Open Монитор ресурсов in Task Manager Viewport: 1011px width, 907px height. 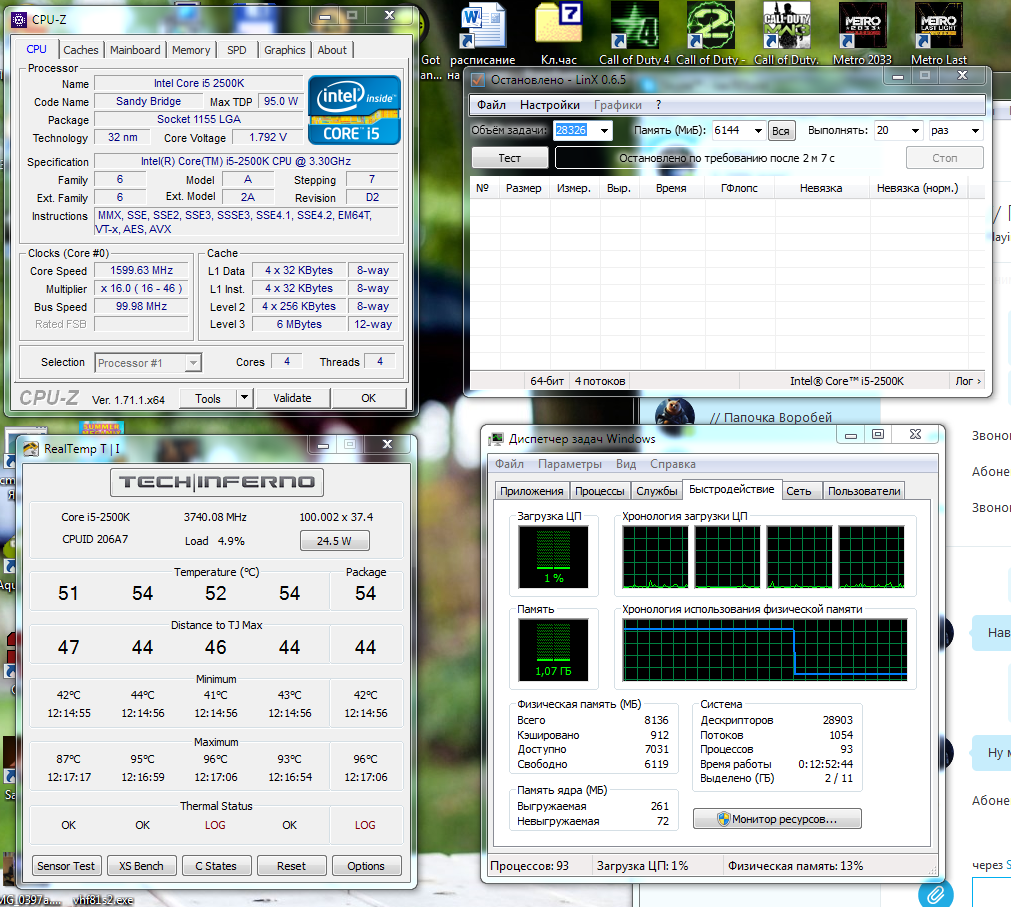pyautogui.click(x=777, y=819)
